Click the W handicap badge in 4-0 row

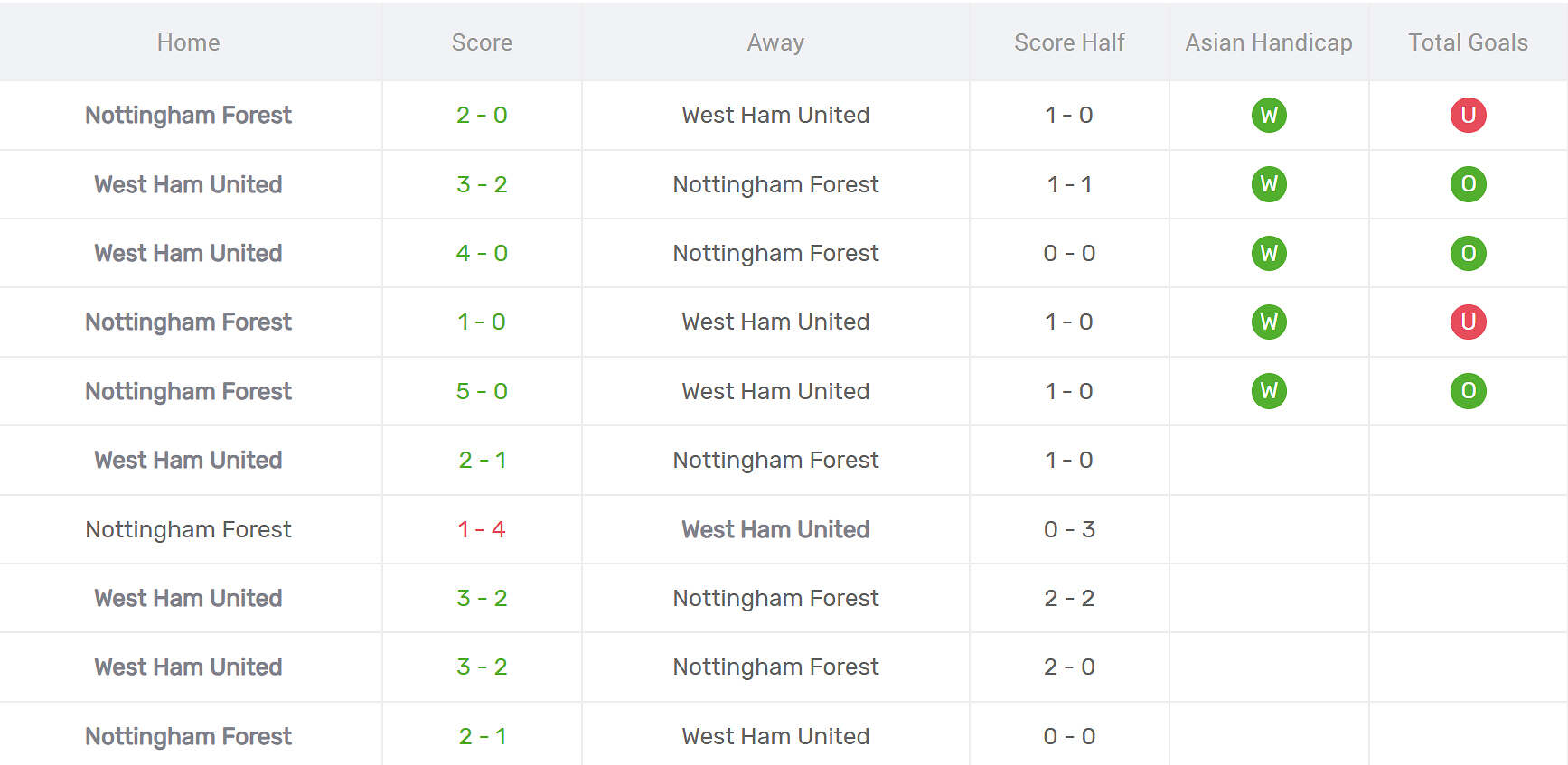point(1269,253)
